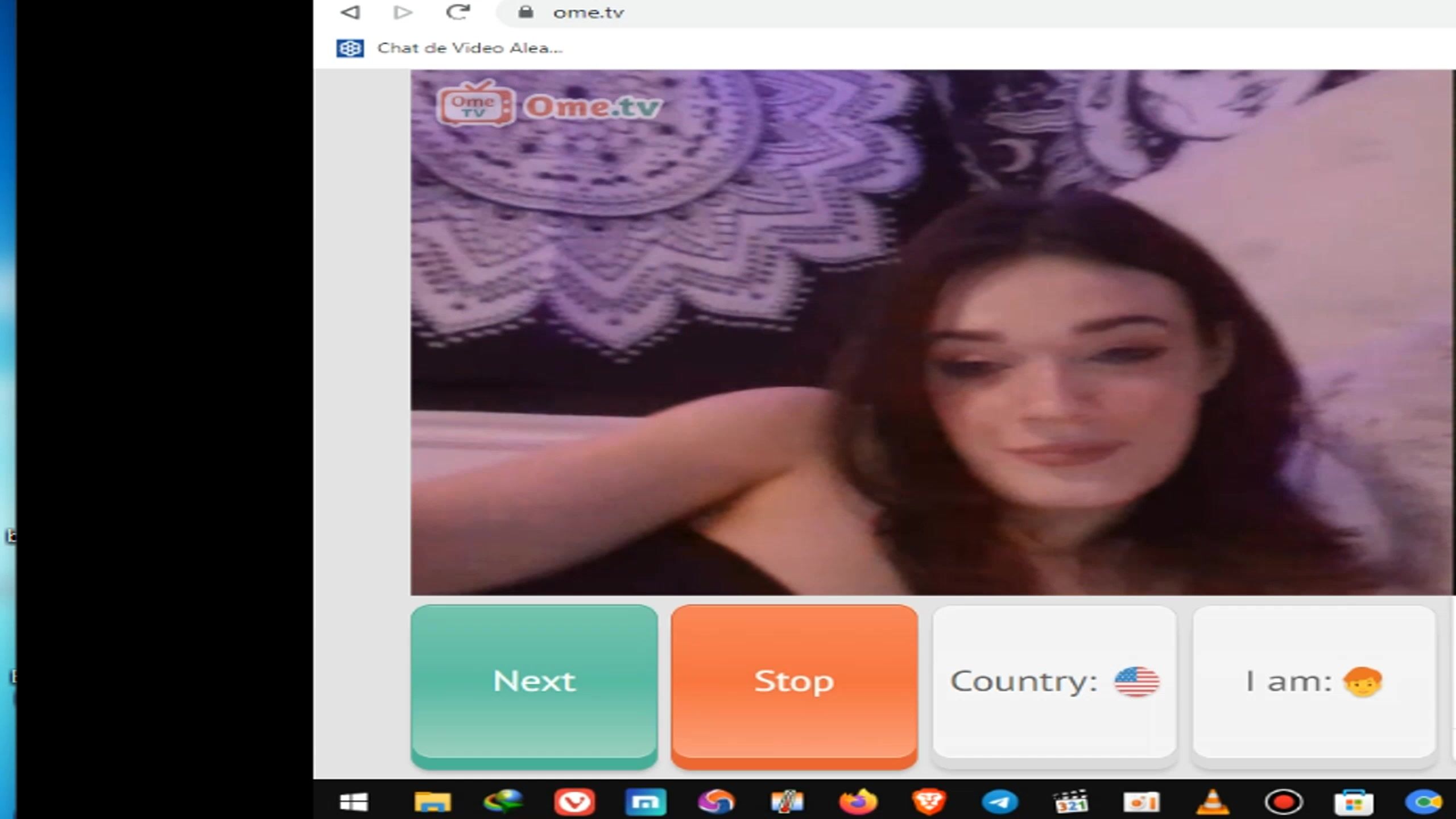Image resolution: width=1456 pixels, height=819 pixels.
Task: Open Microsoft Store from taskbar
Action: tap(1354, 803)
